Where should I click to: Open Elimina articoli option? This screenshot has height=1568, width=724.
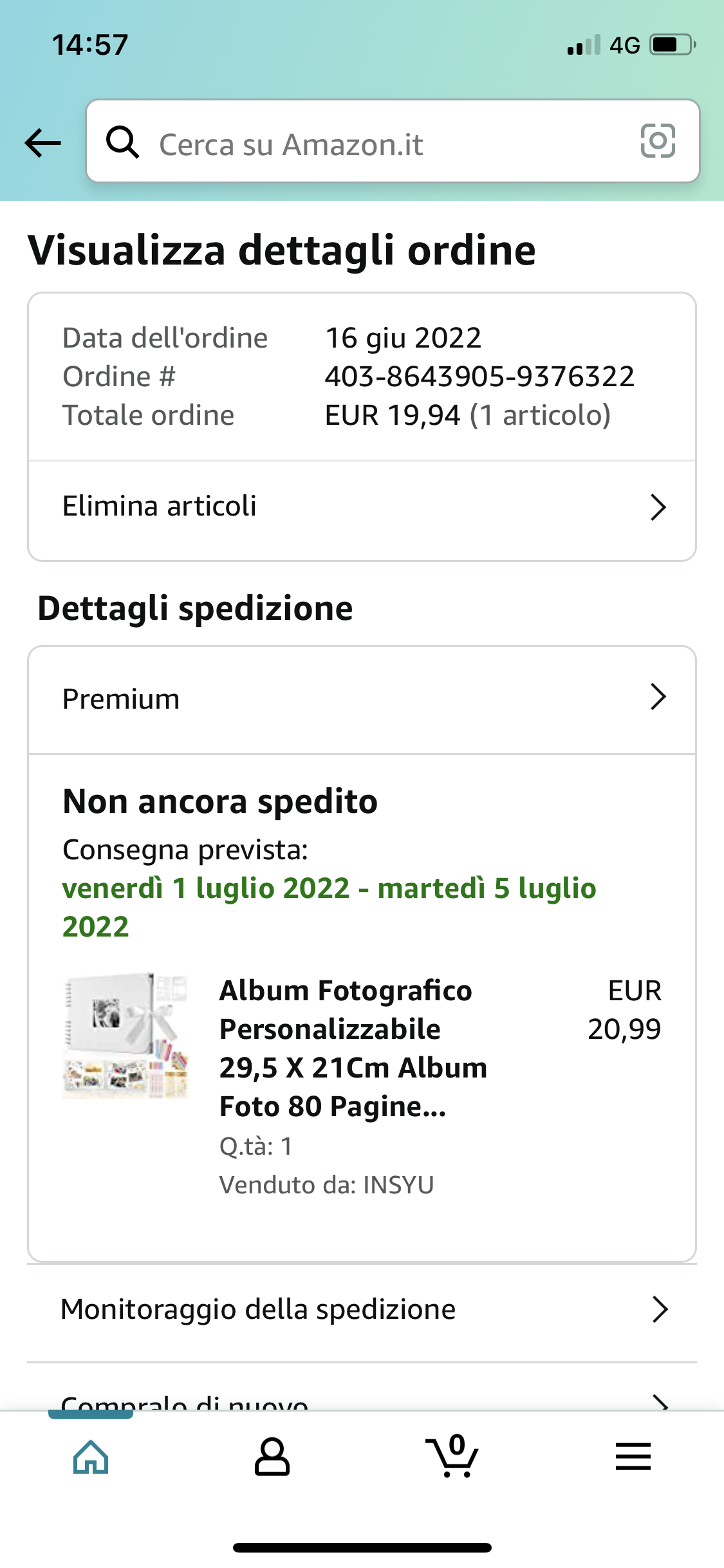tap(160, 507)
